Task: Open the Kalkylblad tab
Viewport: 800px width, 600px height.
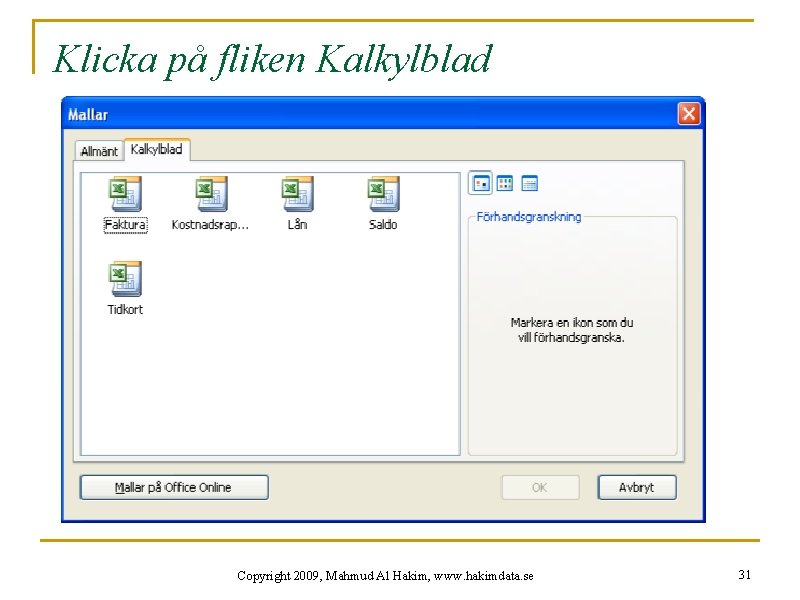Action: 157,149
